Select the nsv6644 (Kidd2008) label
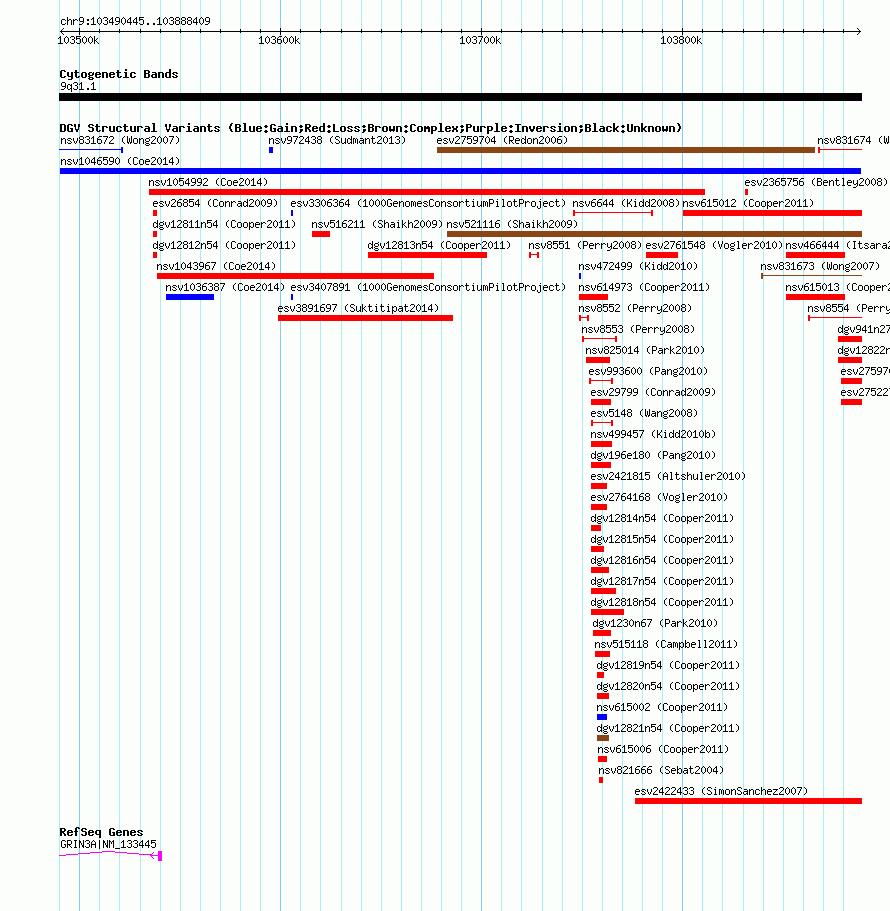Viewport: 890px width, 911px height. (x=626, y=203)
